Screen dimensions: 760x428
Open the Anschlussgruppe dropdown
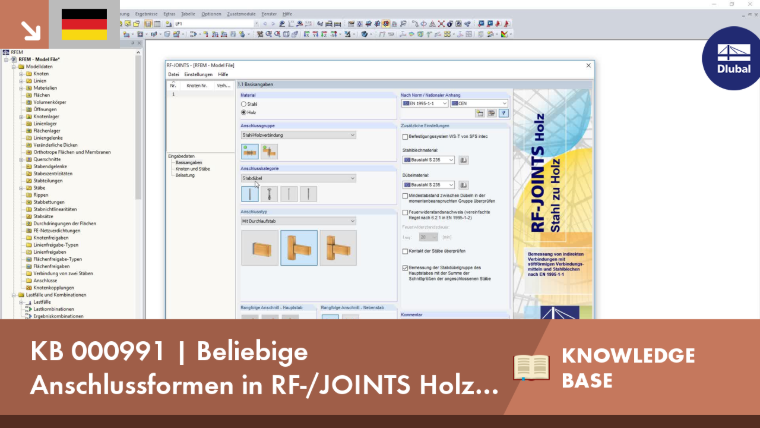pyautogui.click(x=298, y=135)
